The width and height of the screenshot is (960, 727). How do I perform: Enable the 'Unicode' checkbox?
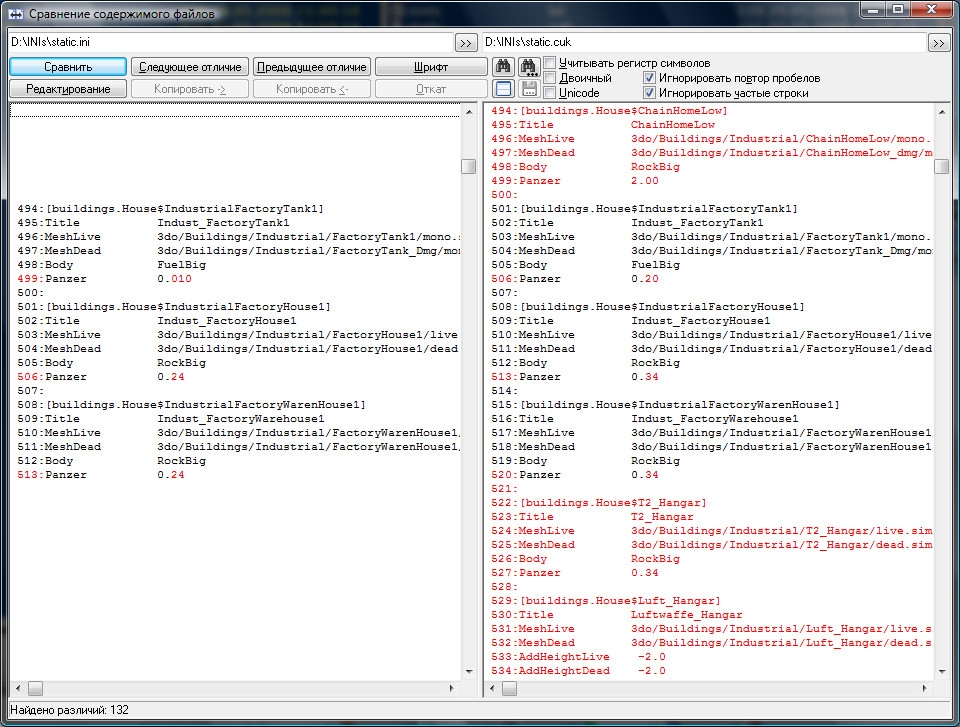click(x=550, y=93)
